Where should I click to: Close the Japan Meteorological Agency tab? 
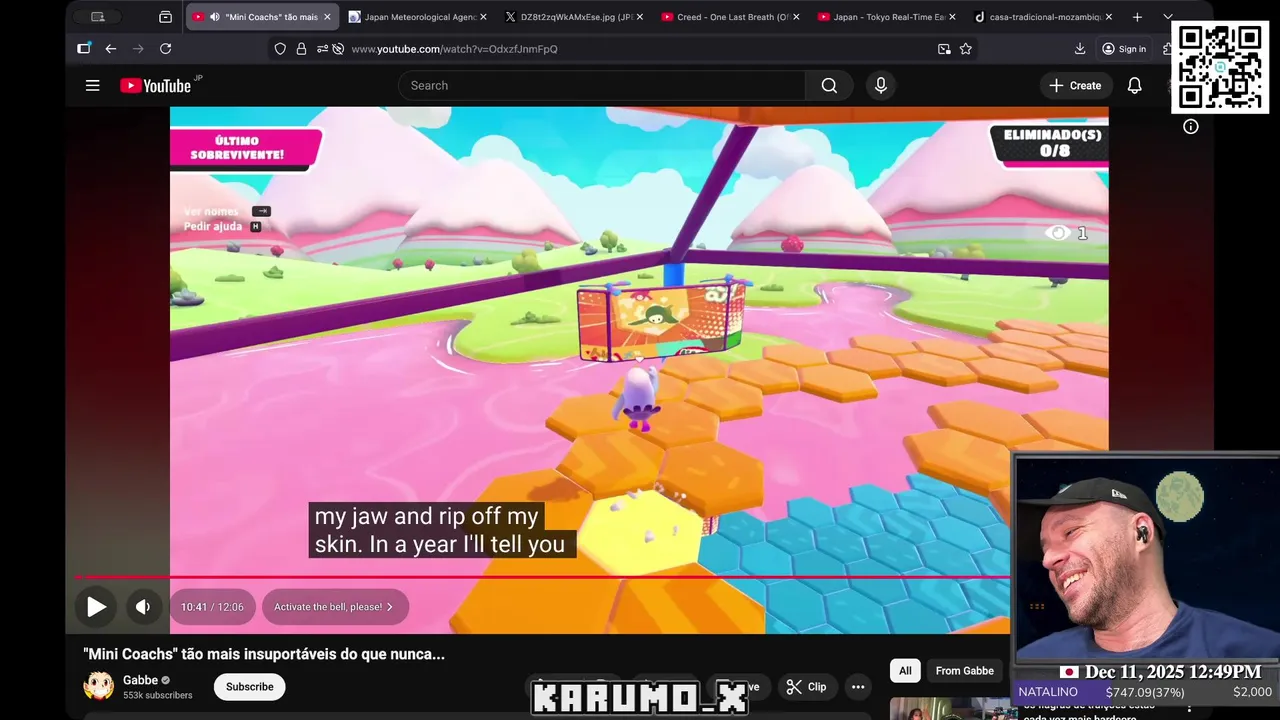click(x=483, y=17)
